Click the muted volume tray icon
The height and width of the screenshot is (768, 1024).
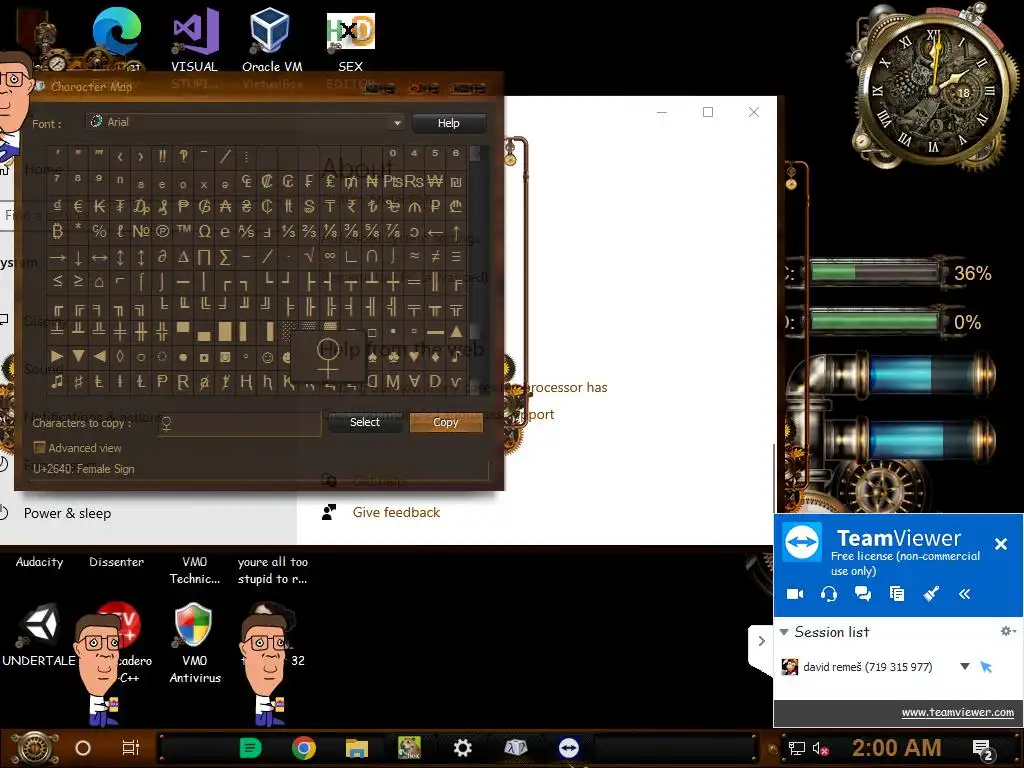coord(821,748)
